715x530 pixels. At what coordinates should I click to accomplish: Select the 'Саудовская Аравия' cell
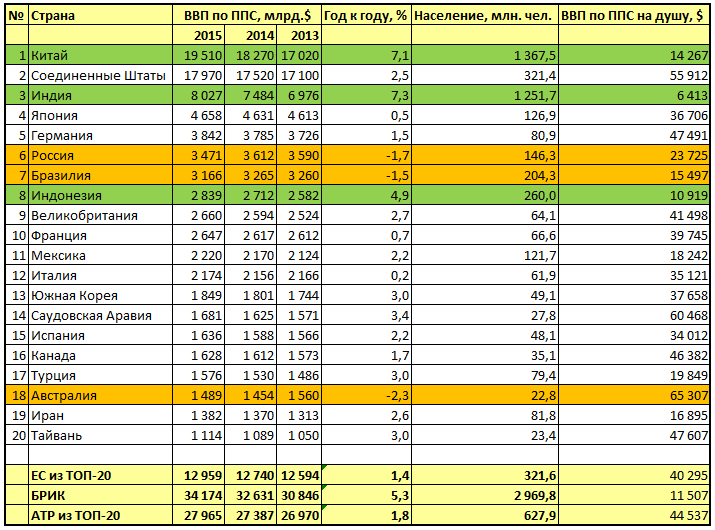tap(100, 315)
